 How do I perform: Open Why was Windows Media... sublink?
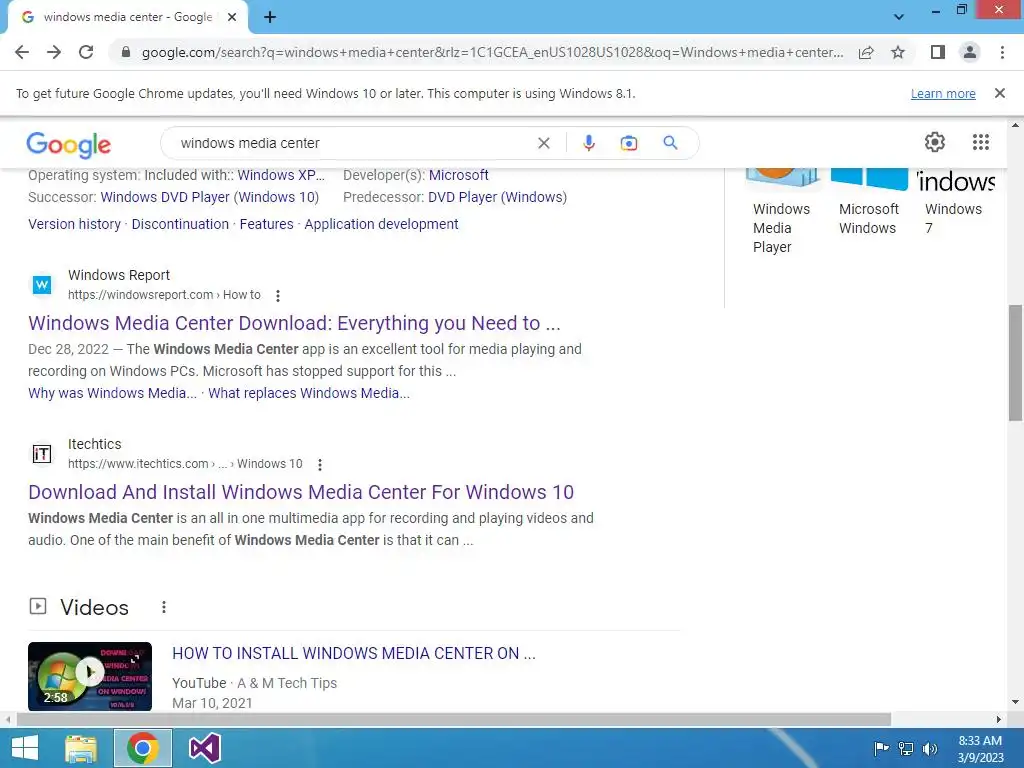(x=112, y=393)
